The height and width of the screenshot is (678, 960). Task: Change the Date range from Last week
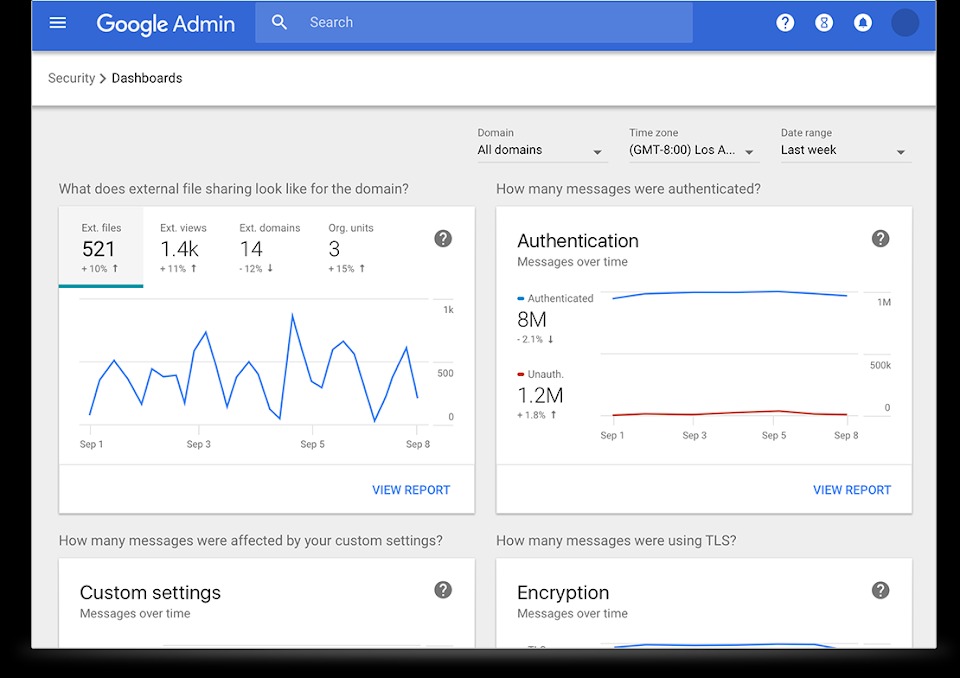[x=844, y=149]
